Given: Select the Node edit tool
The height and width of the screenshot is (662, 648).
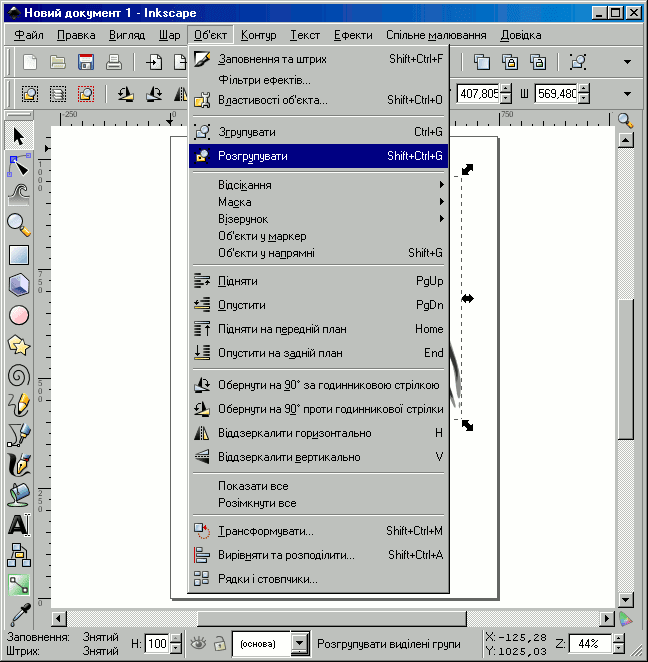Looking at the screenshot, I should [19, 166].
